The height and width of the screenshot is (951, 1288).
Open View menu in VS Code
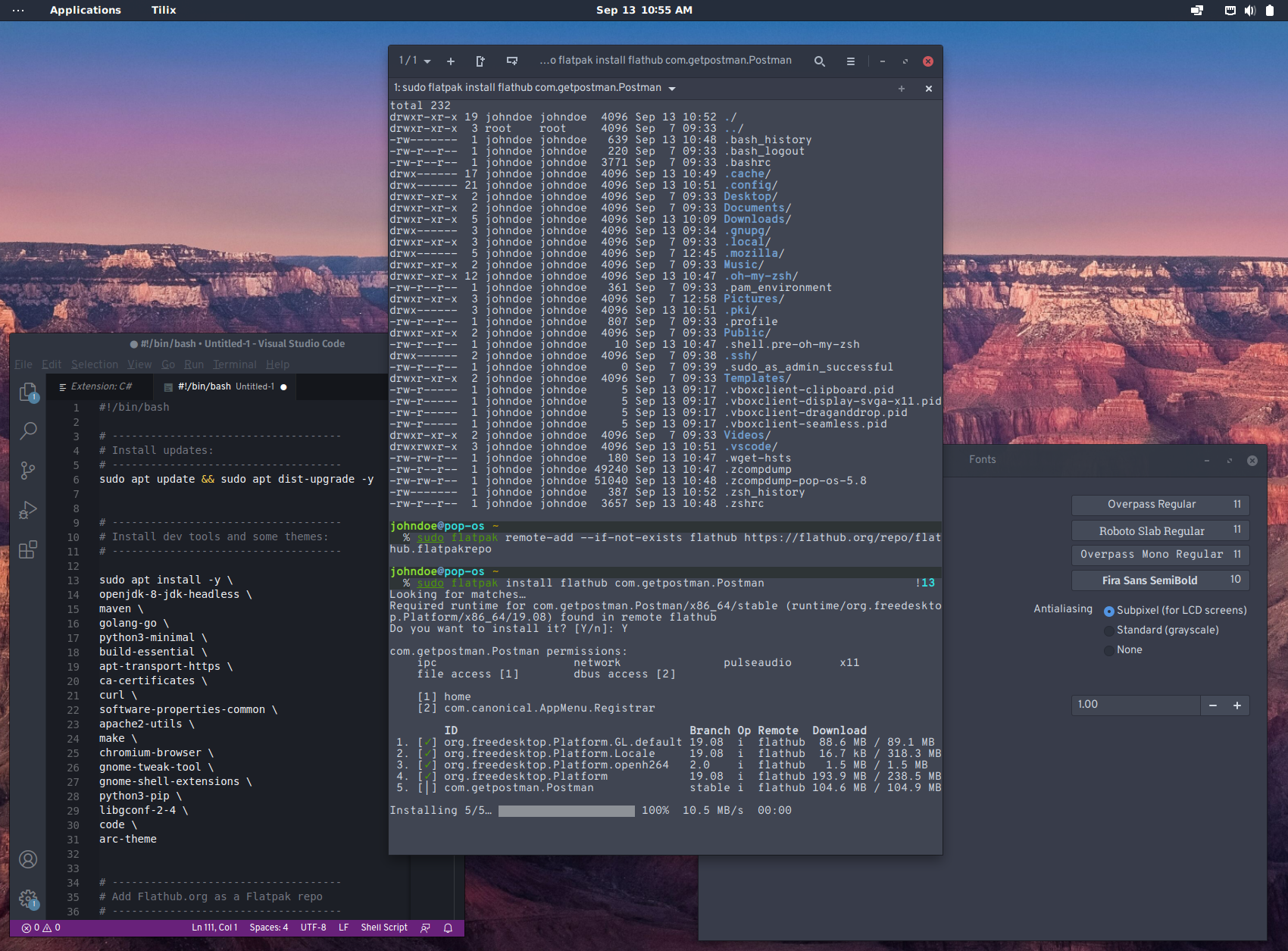click(x=139, y=364)
